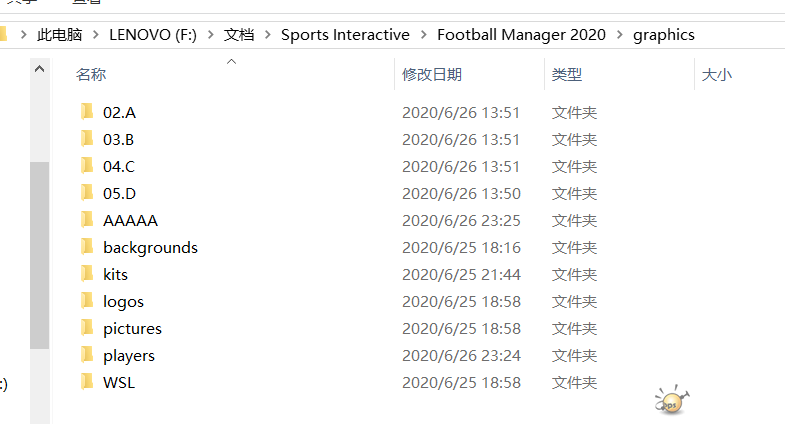Click the name kits
785x424 pixels.
pyautogui.click(x=115, y=275)
